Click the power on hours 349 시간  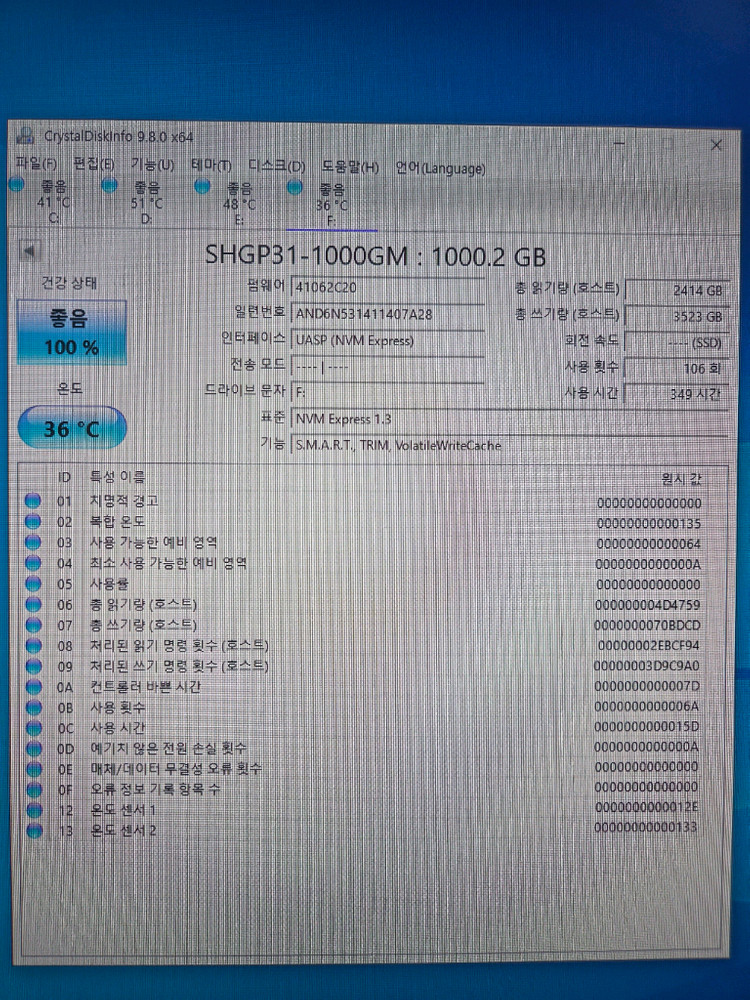677,394
